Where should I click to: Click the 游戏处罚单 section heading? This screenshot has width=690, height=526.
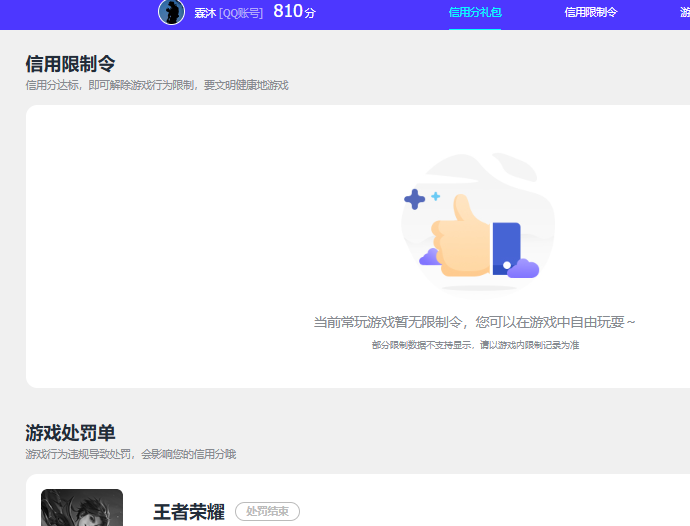(x=70, y=433)
